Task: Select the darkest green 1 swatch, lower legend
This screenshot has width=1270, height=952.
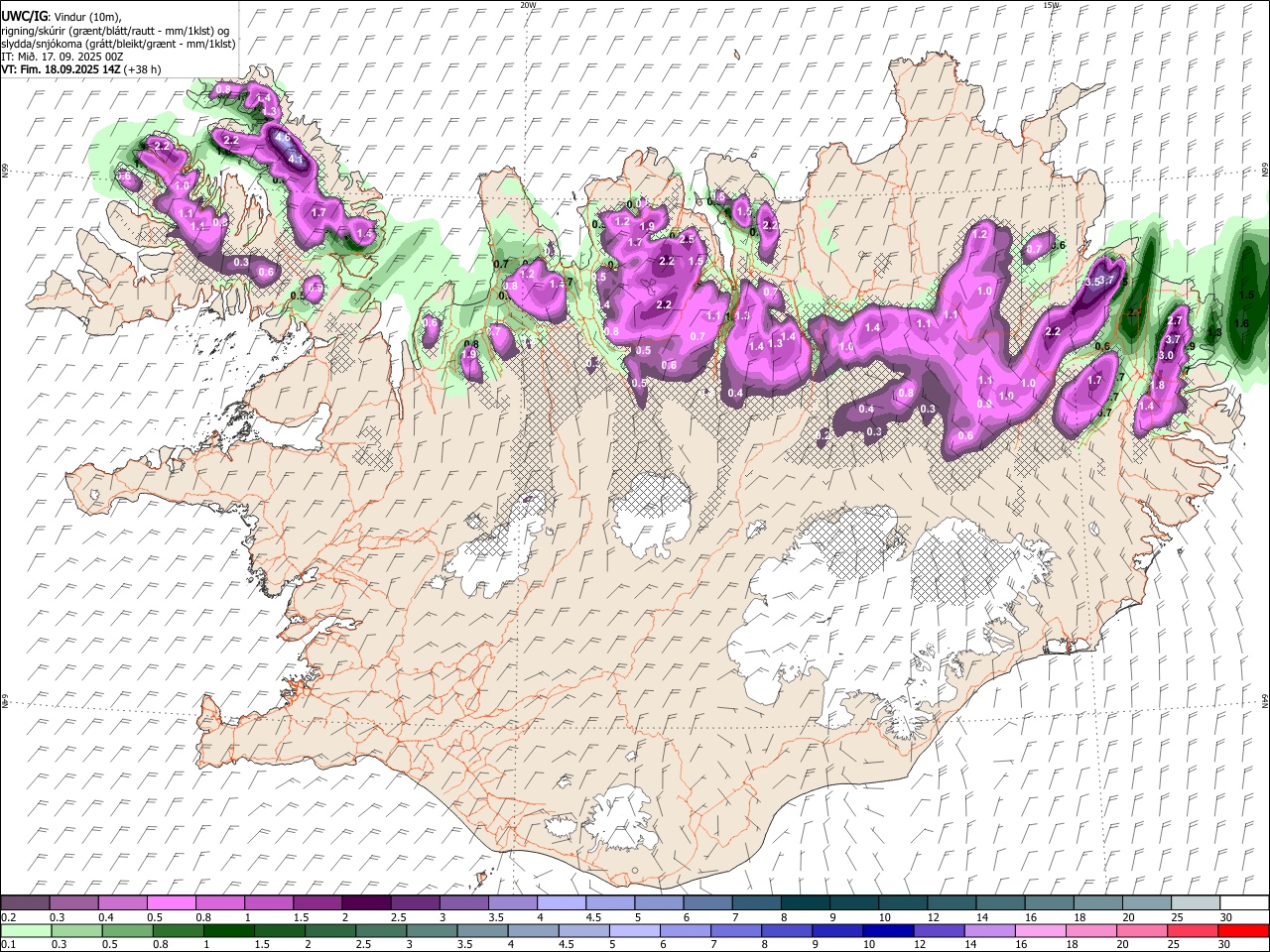Action: [x=228, y=930]
